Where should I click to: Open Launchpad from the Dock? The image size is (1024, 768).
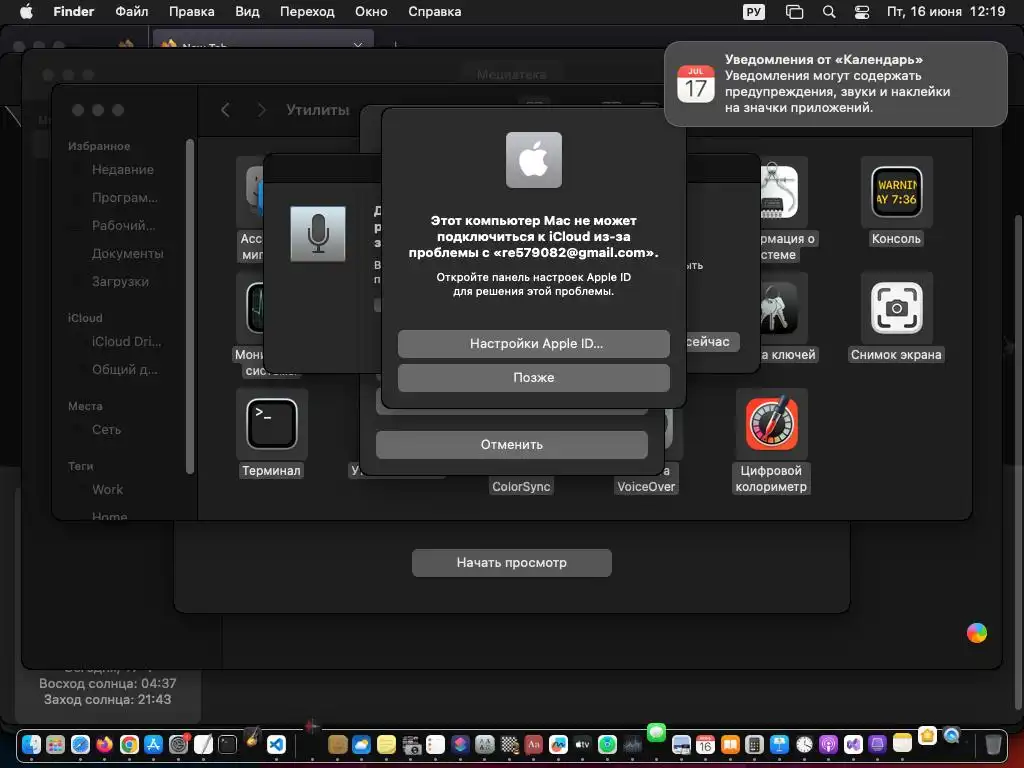click(x=56, y=744)
